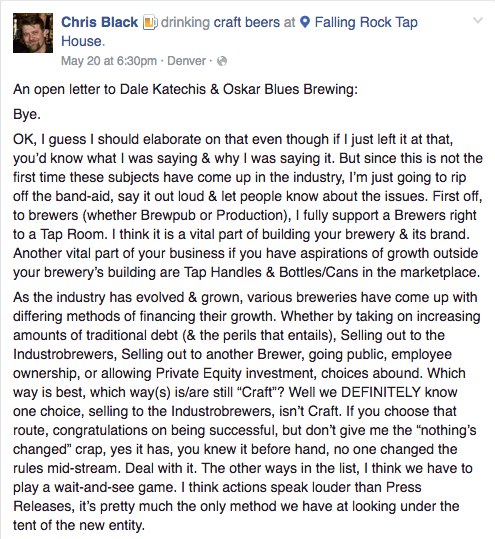Click the 'House.' link on second line
The width and height of the screenshot is (495, 539).
click(83, 41)
